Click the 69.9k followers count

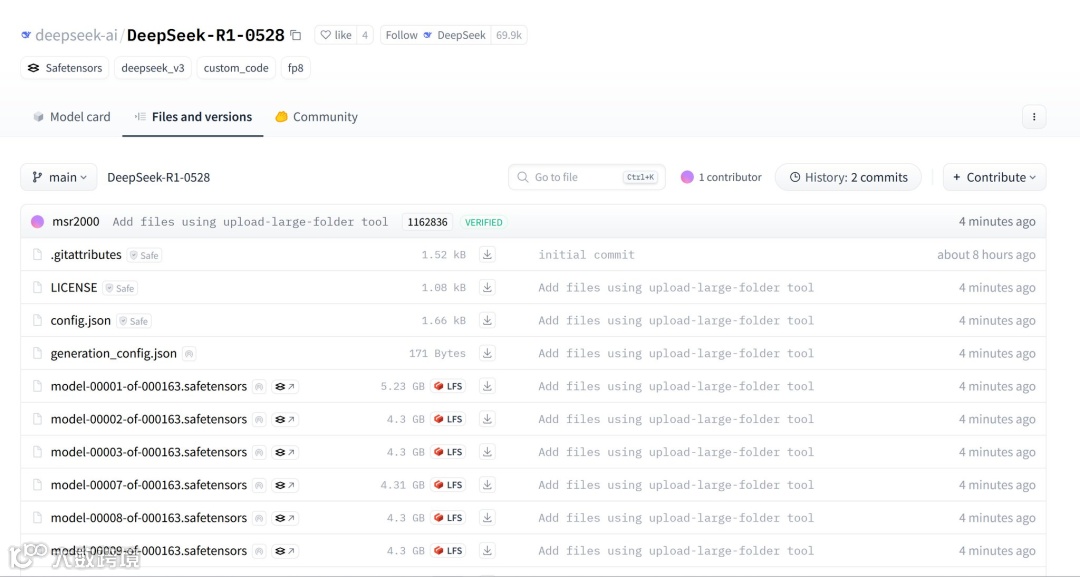[x=509, y=35]
